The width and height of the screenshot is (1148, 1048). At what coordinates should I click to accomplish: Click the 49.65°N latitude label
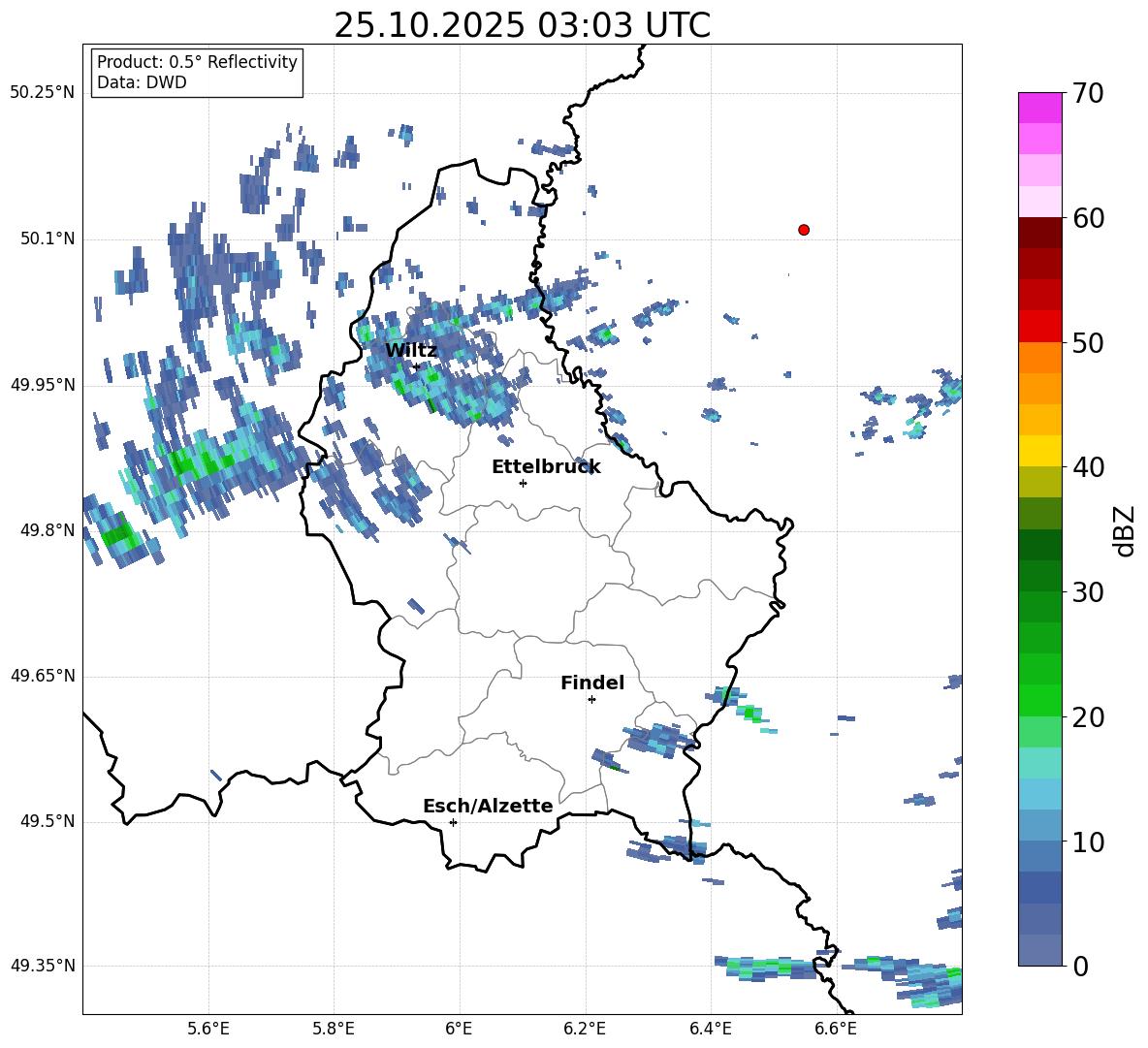43,676
